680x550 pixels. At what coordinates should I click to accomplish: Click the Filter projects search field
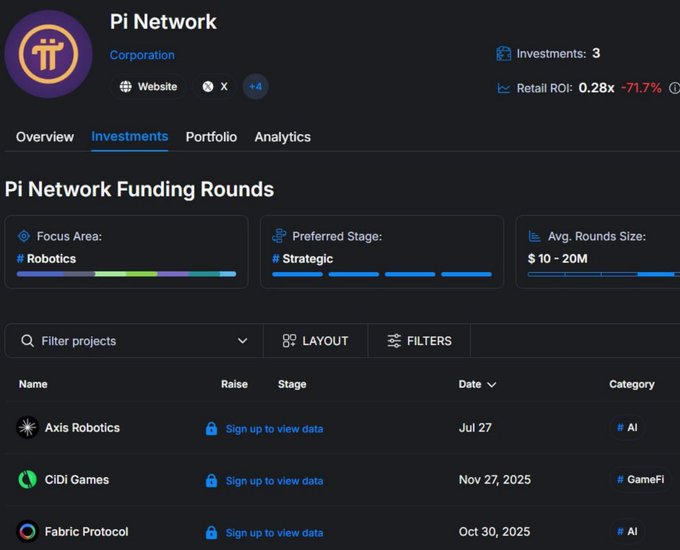click(x=134, y=341)
